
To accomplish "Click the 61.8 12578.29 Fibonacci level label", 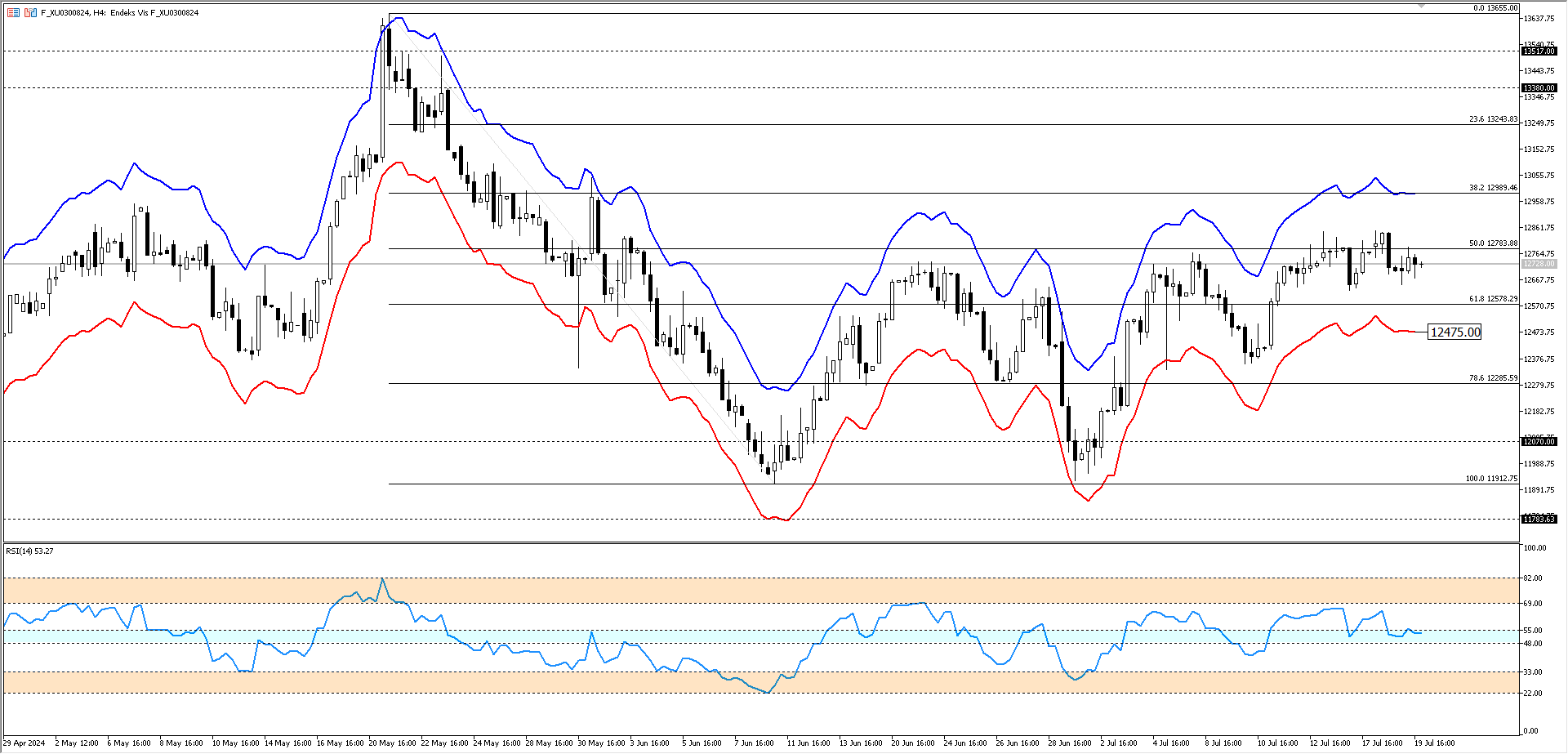I will click(x=1493, y=299).
